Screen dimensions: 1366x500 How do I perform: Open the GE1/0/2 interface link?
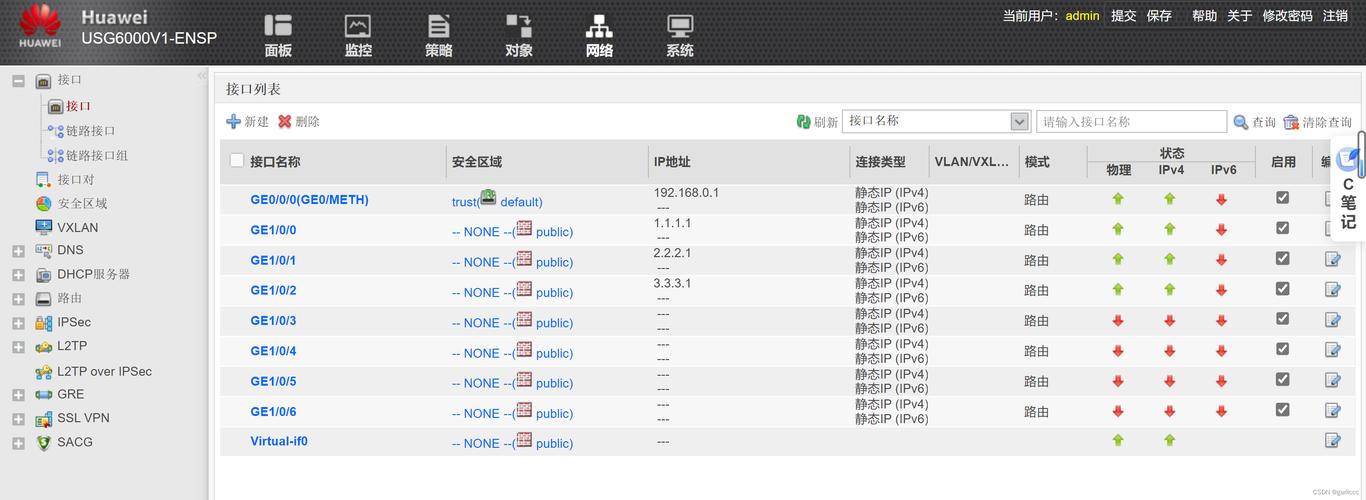click(x=273, y=291)
